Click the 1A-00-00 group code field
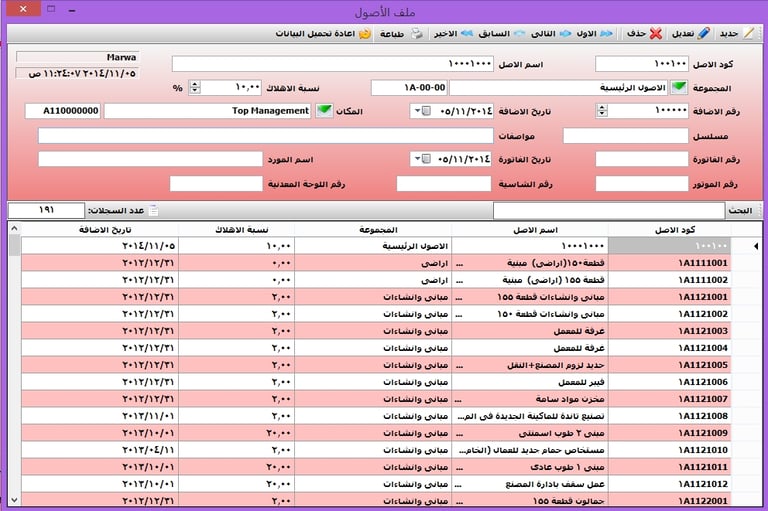This screenshot has height=511, width=768. pyautogui.click(x=409, y=88)
